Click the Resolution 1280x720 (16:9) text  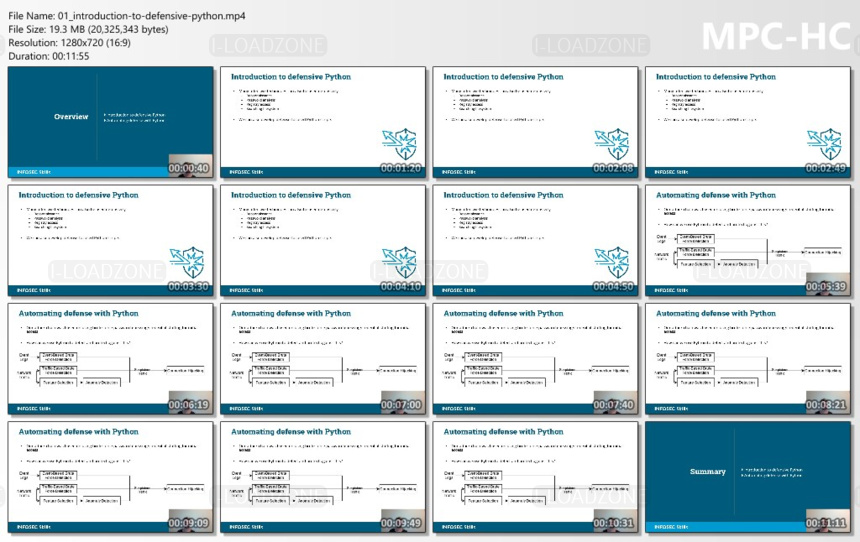coord(69,43)
